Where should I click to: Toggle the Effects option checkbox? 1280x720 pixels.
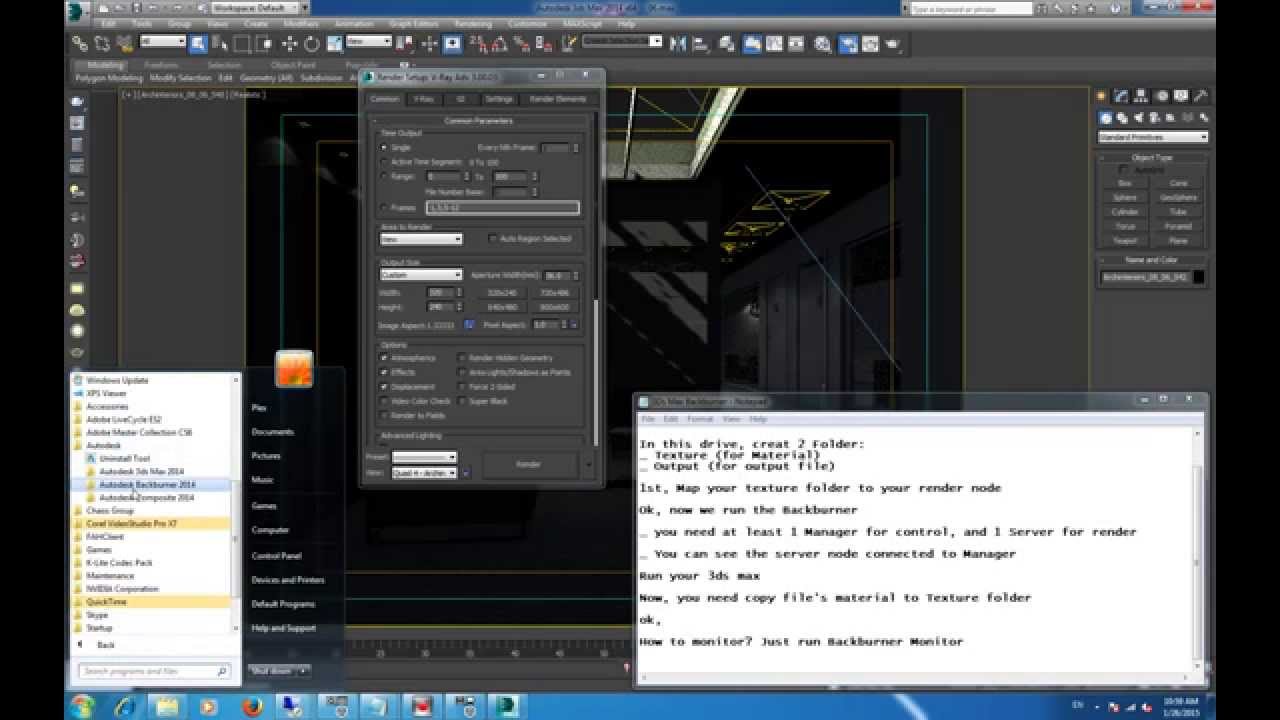385,372
